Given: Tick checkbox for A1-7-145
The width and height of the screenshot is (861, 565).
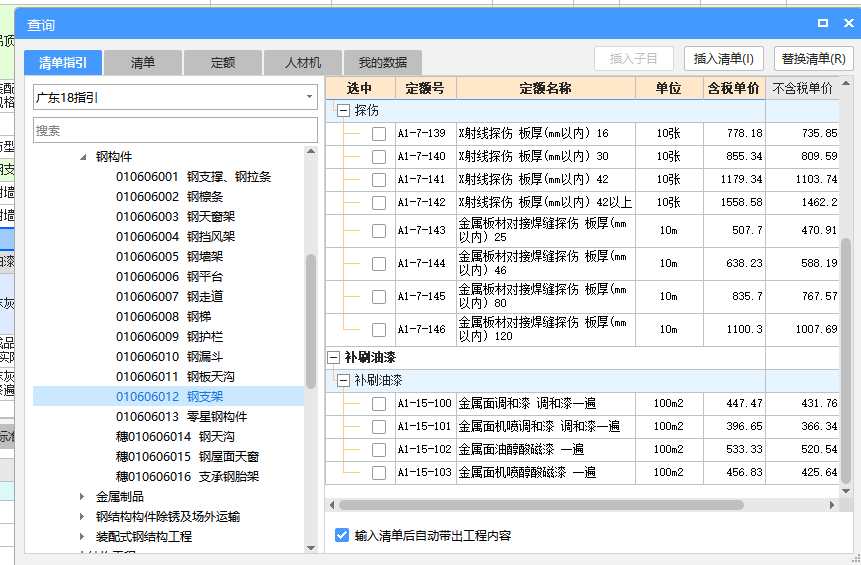Looking at the screenshot, I should tap(379, 297).
